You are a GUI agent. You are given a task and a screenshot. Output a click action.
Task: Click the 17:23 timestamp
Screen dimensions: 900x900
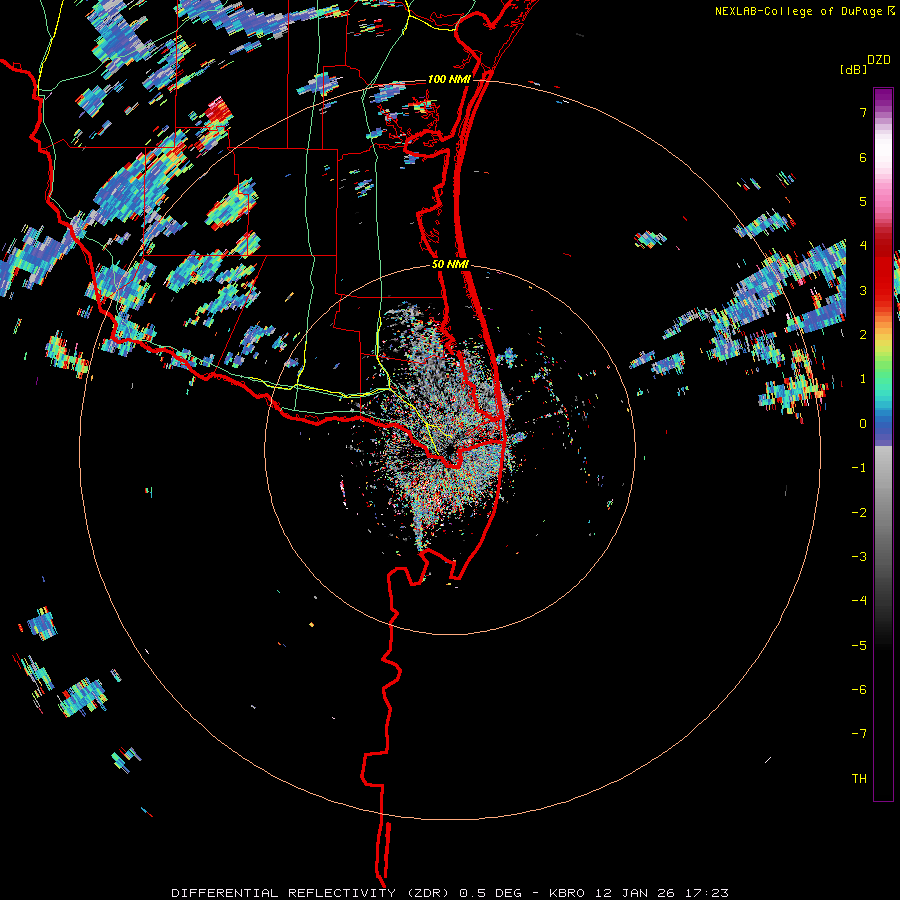pos(705,893)
